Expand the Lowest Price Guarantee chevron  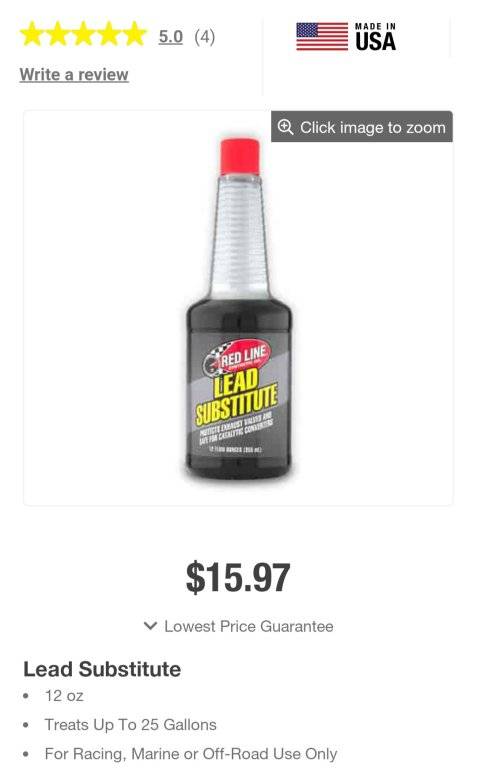[150, 625]
